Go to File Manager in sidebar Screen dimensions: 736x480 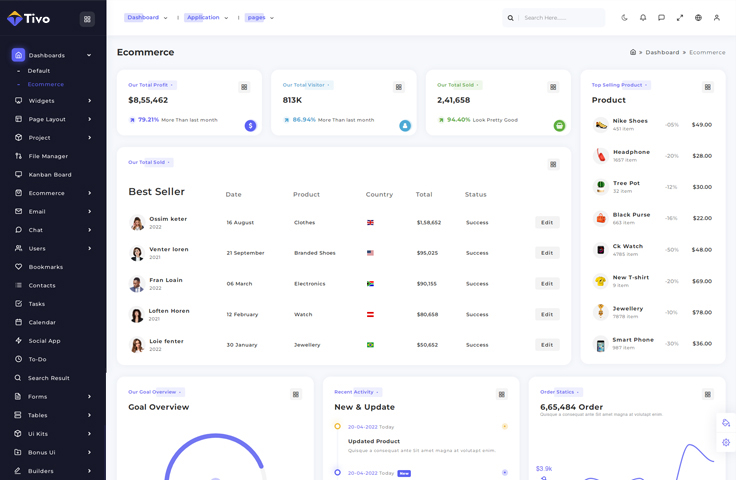(48, 156)
